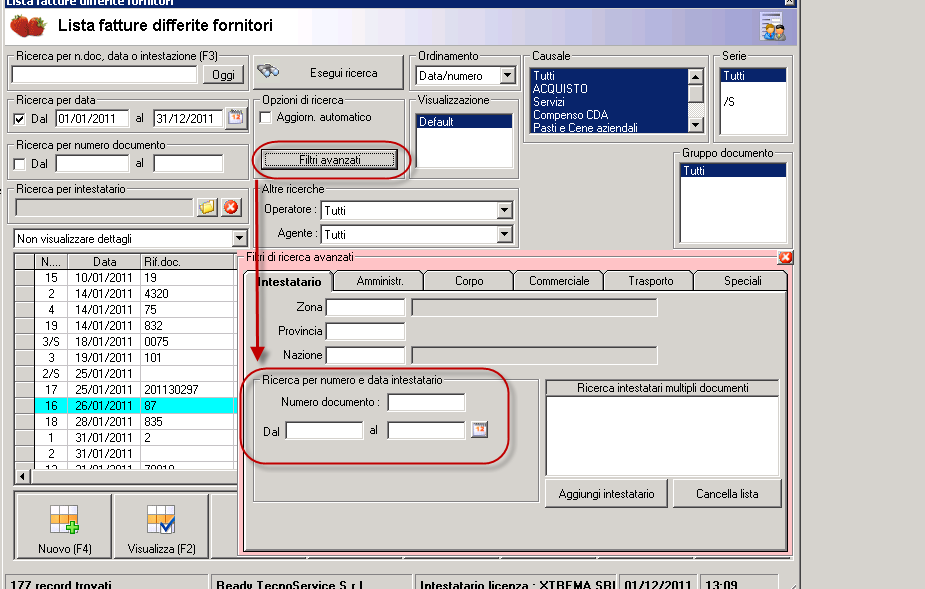Click the Nuovo (F4) button
The image size is (925, 589).
64,526
